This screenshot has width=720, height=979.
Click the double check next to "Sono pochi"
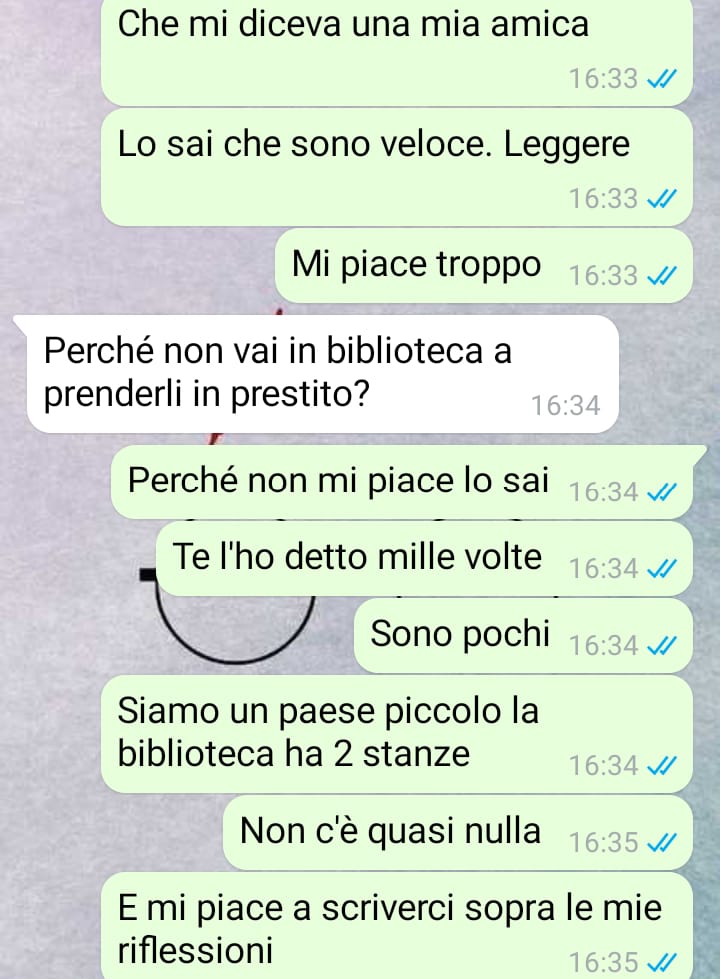point(661,646)
